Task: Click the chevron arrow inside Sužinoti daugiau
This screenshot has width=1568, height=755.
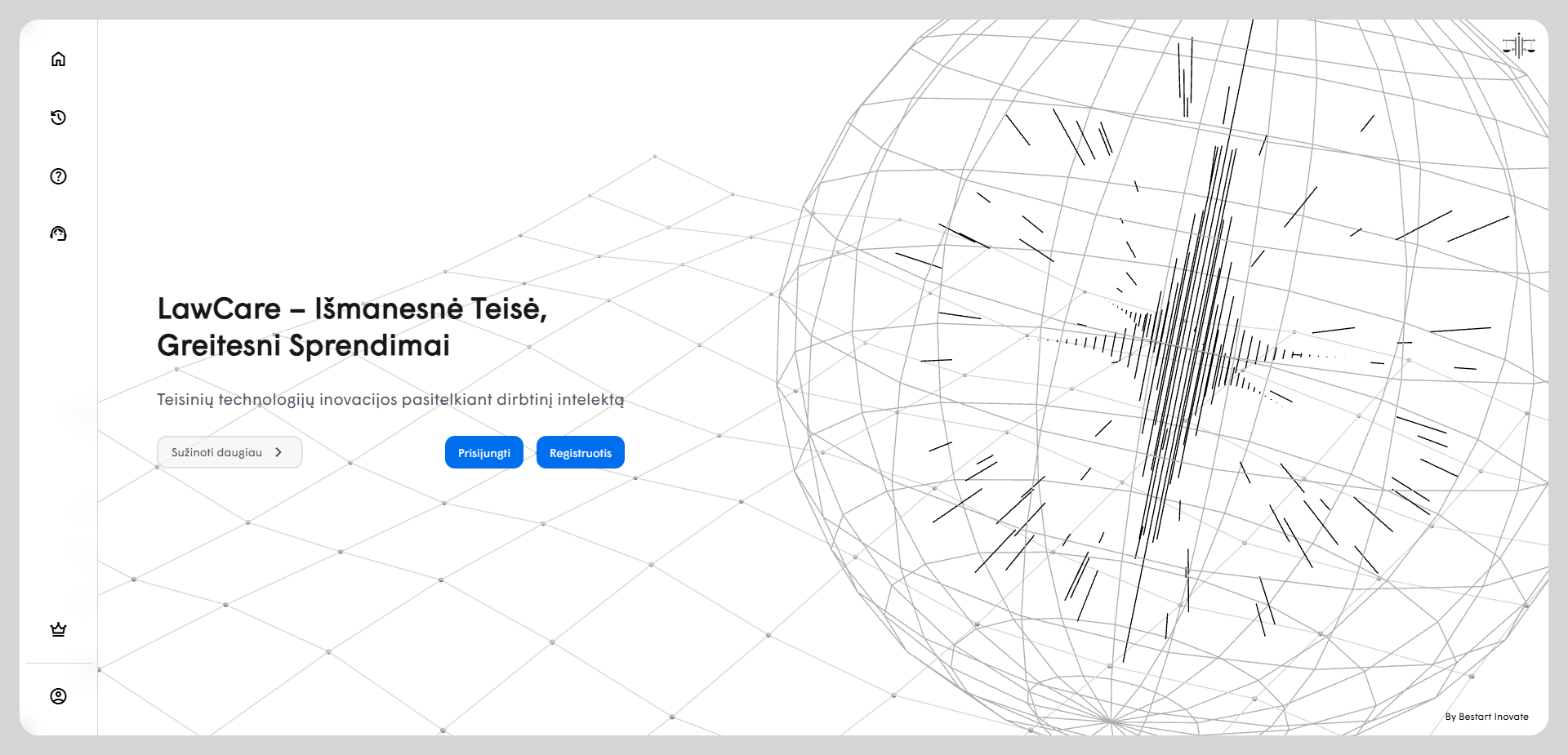Action: pyautogui.click(x=278, y=452)
